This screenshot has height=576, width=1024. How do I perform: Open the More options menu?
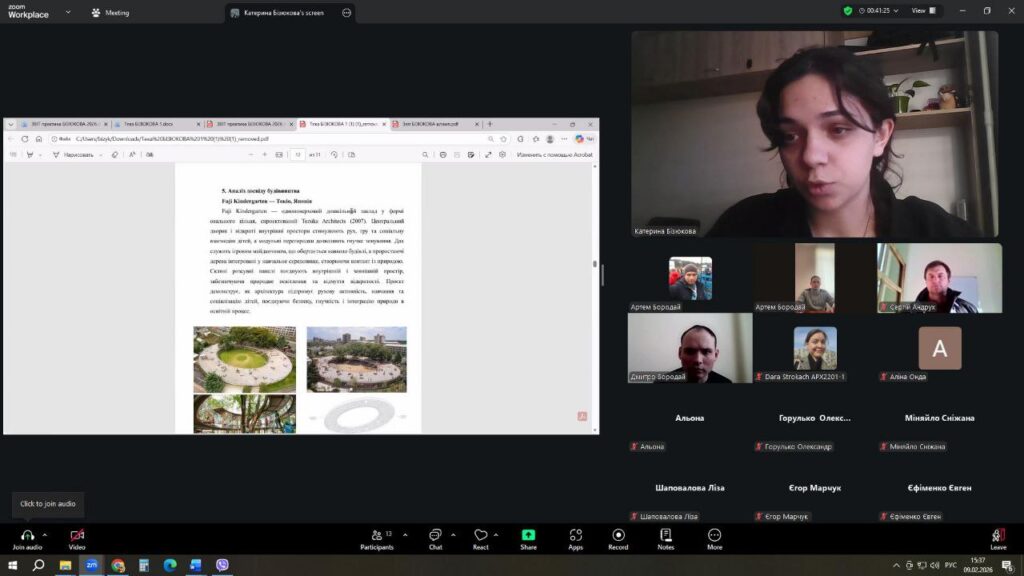tap(714, 535)
